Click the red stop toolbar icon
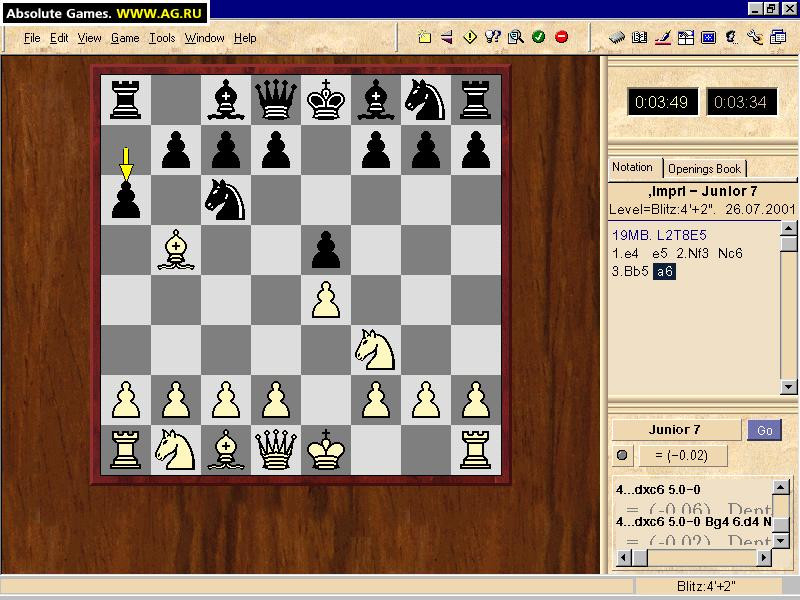Screen dimensions: 800x600 [x=563, y=37]
